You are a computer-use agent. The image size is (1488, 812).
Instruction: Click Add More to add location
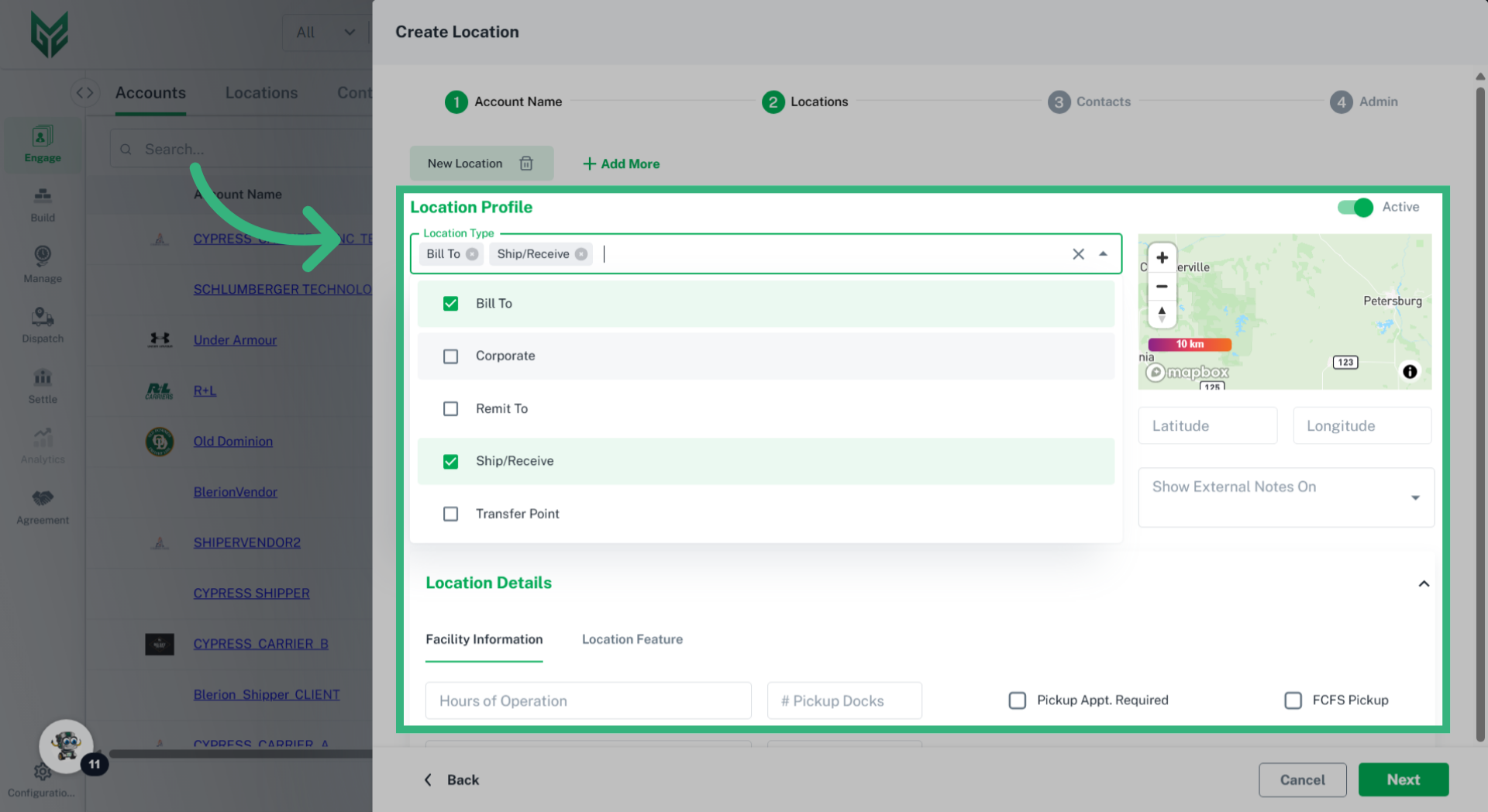click(621, 163)
